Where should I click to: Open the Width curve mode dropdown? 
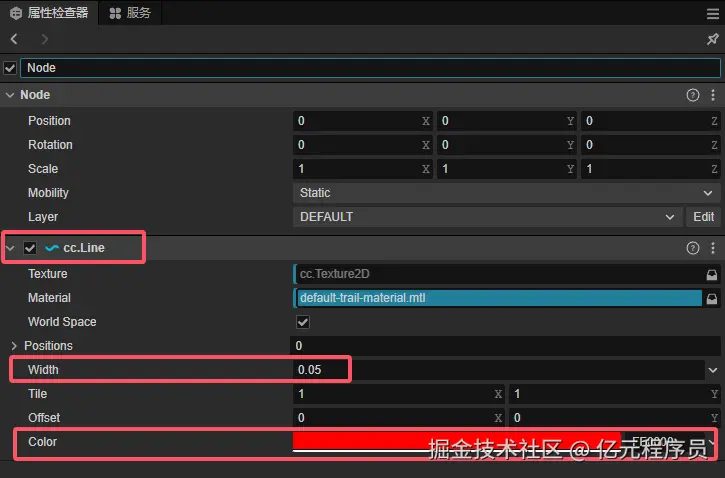click(x=713, y=370)
